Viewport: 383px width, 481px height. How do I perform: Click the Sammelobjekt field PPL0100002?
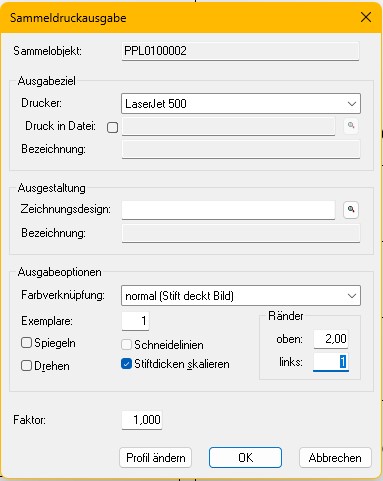pyautogui.click(x=240, y=51)
